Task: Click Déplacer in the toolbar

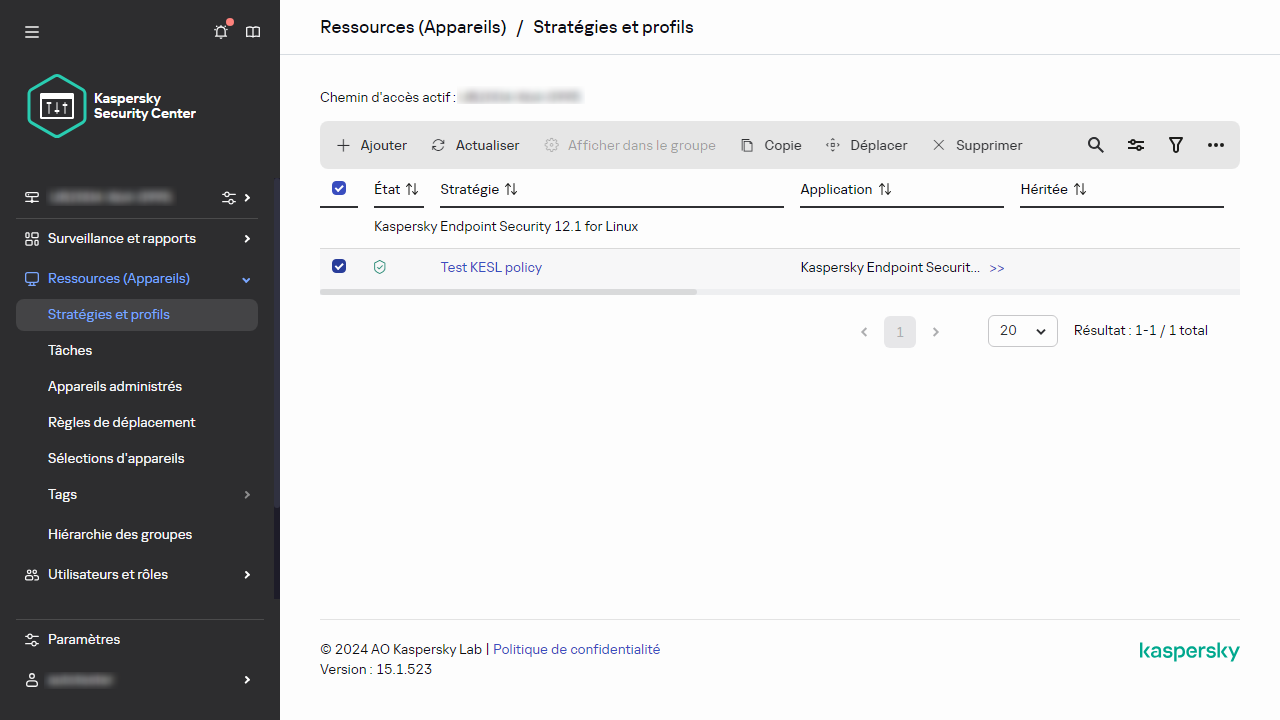Action: coord(866,145)
